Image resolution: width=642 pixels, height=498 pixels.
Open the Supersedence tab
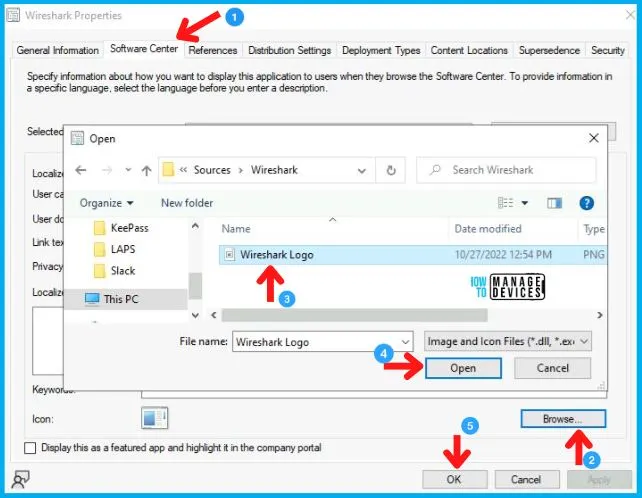pos(549,50)
